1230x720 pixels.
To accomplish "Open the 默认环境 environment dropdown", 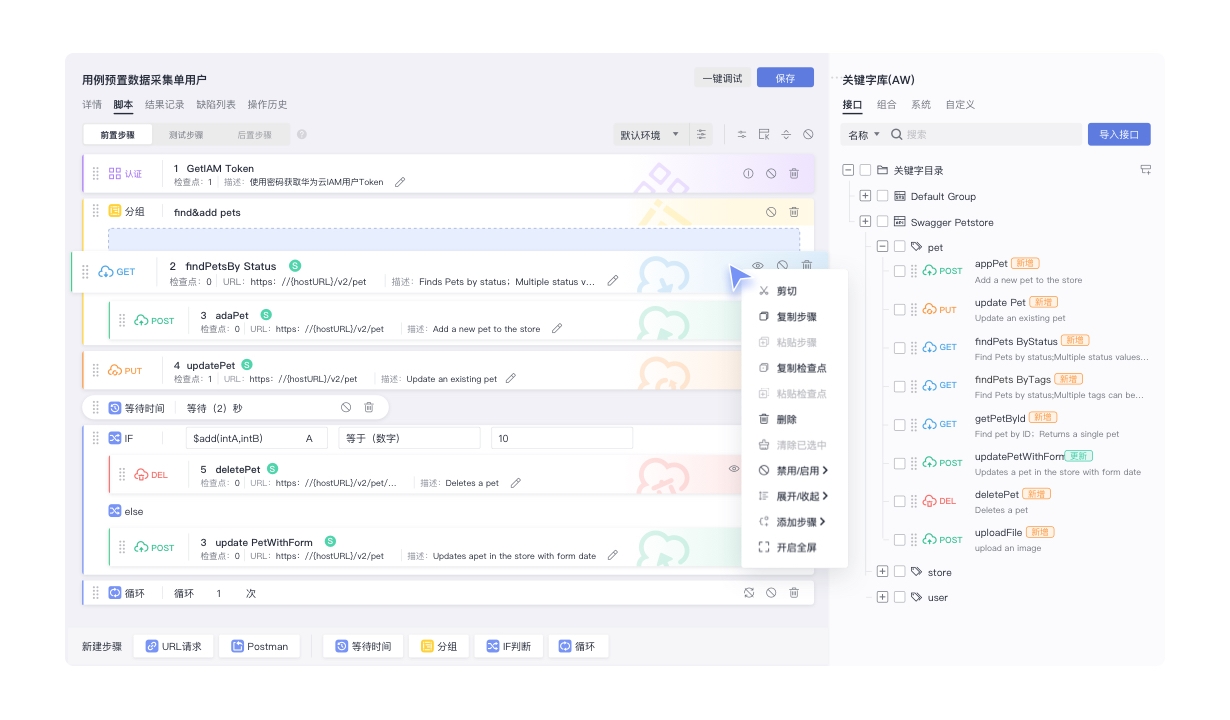I will (650, 134).
